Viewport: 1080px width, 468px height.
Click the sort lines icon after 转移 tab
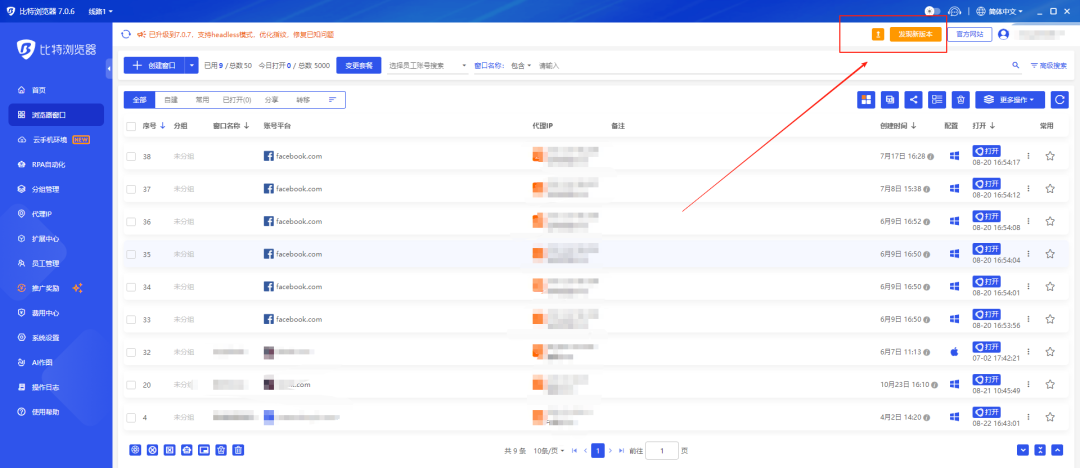(333, 100)
